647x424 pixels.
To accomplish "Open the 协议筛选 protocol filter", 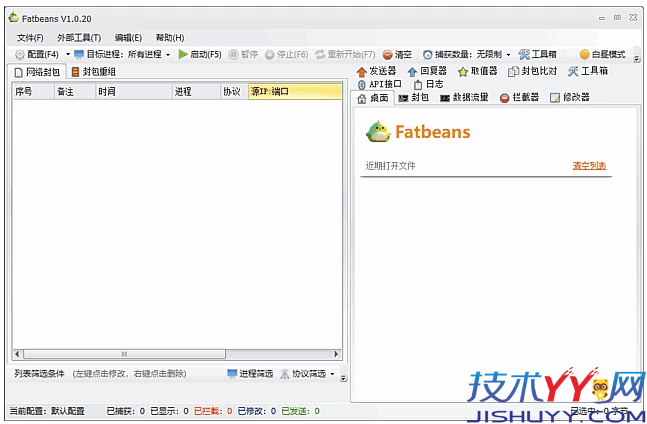I will click(304, 374).
